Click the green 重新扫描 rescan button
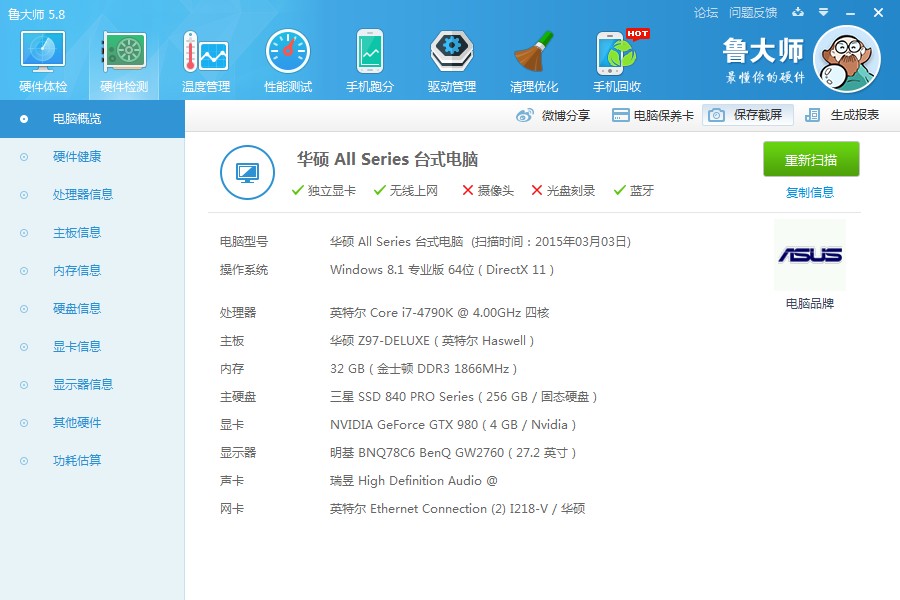900x600 pixels. pos(810,159)
